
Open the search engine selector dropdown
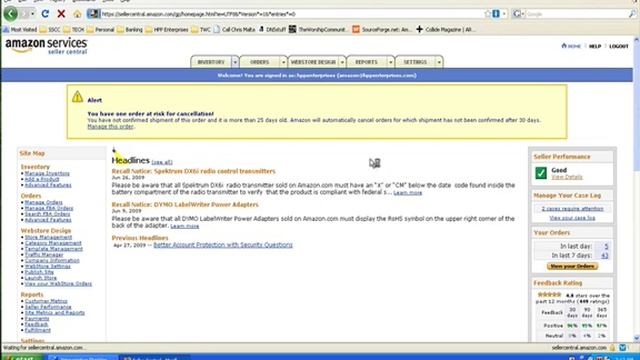click(518, 14)
